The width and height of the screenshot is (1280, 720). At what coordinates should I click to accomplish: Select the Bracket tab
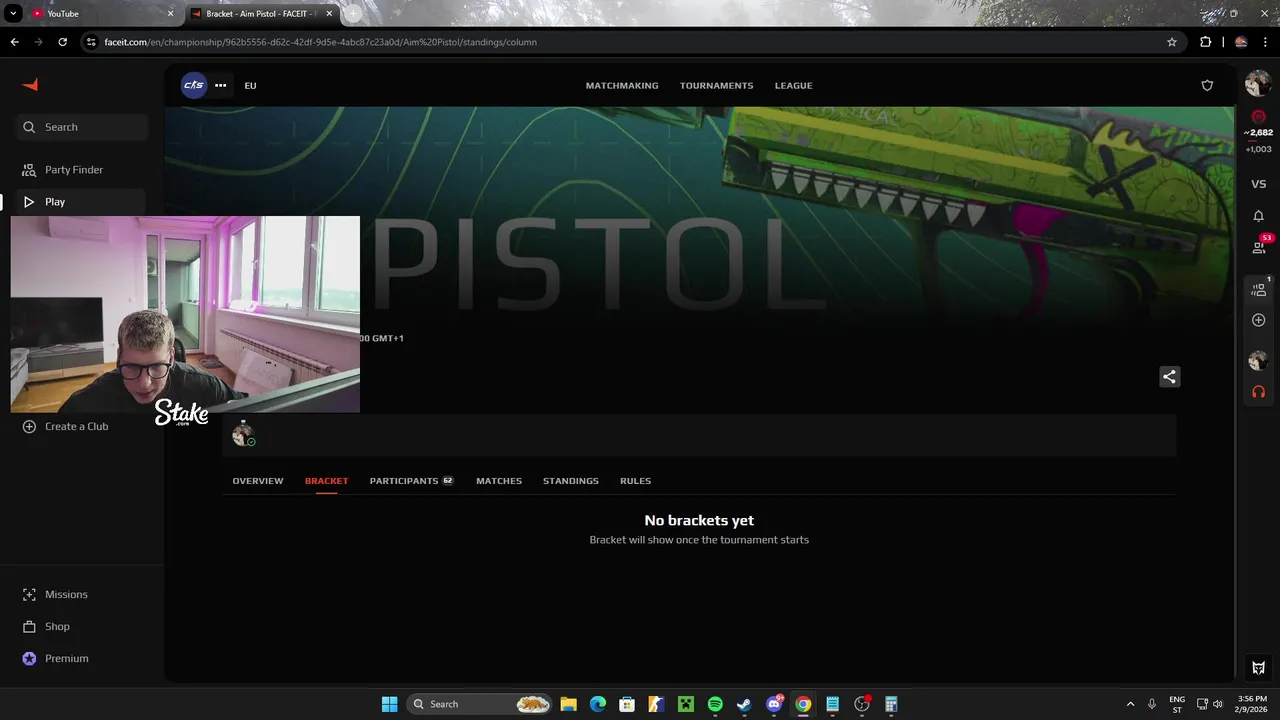(x=326, y=481)
